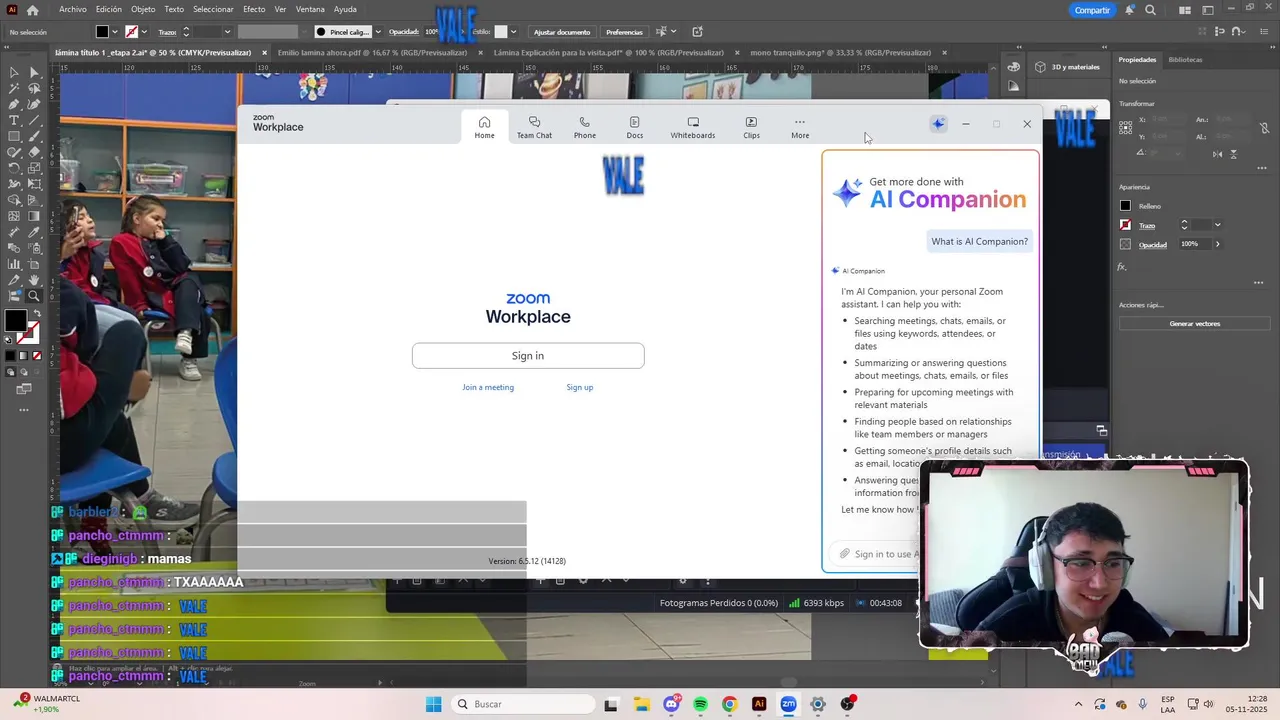
Task: Open Illustrator notifications bell
Action: pyautogui.click(x=1129, y=10)
